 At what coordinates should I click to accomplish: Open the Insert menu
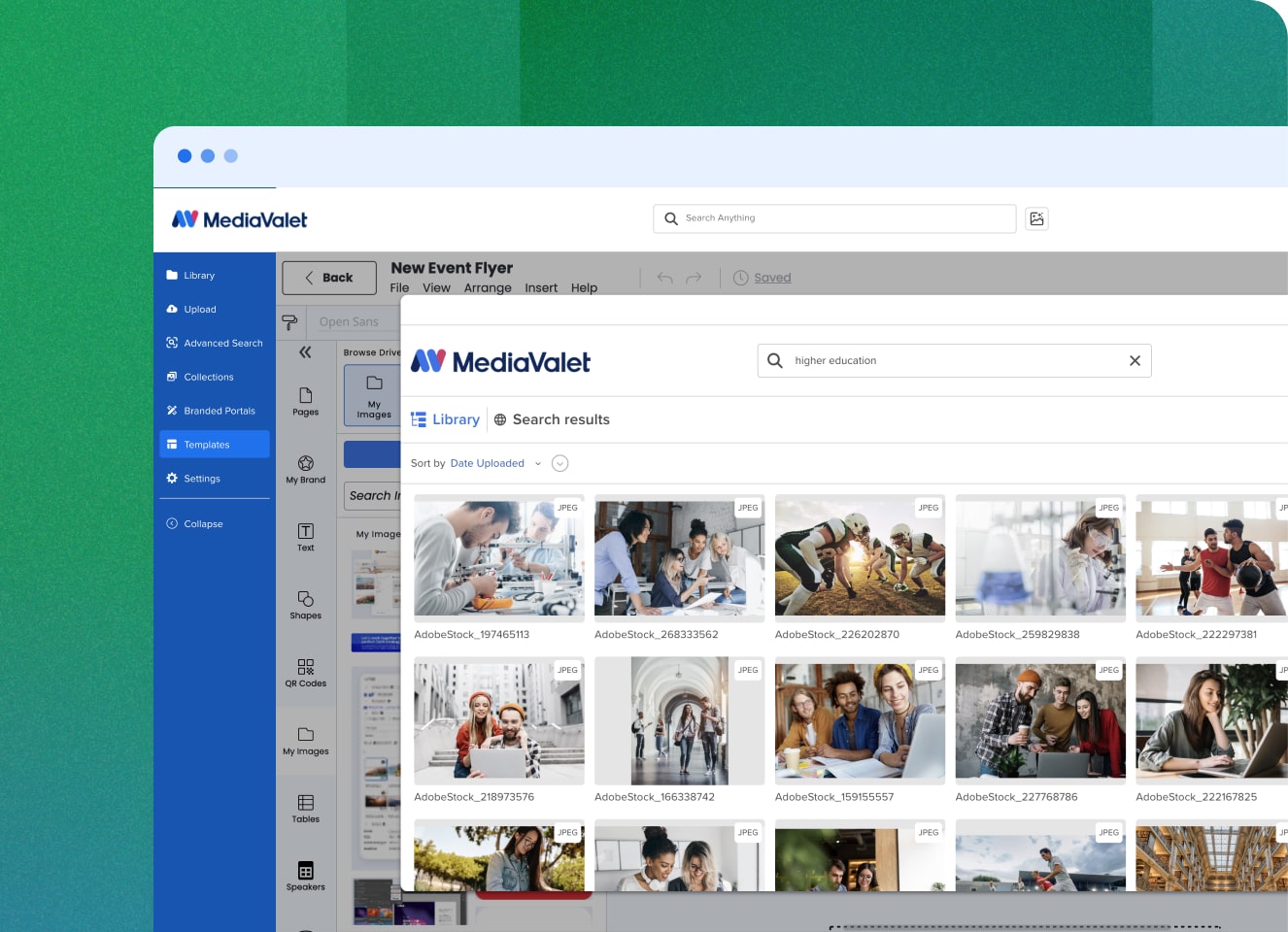coord(541,288)
